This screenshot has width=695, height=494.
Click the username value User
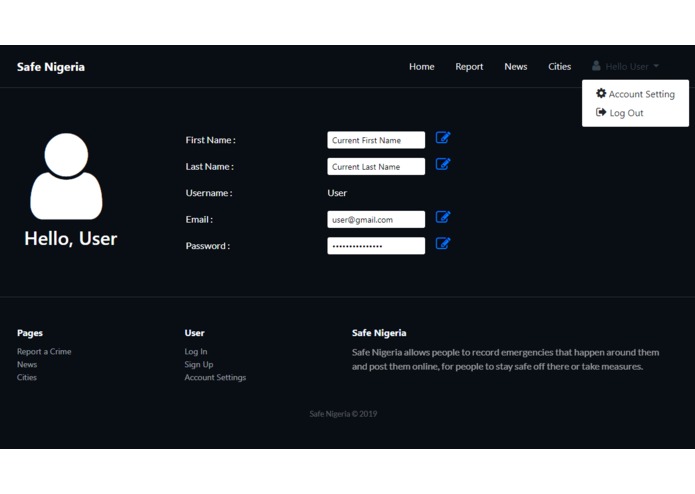click(x=337, y=193)
